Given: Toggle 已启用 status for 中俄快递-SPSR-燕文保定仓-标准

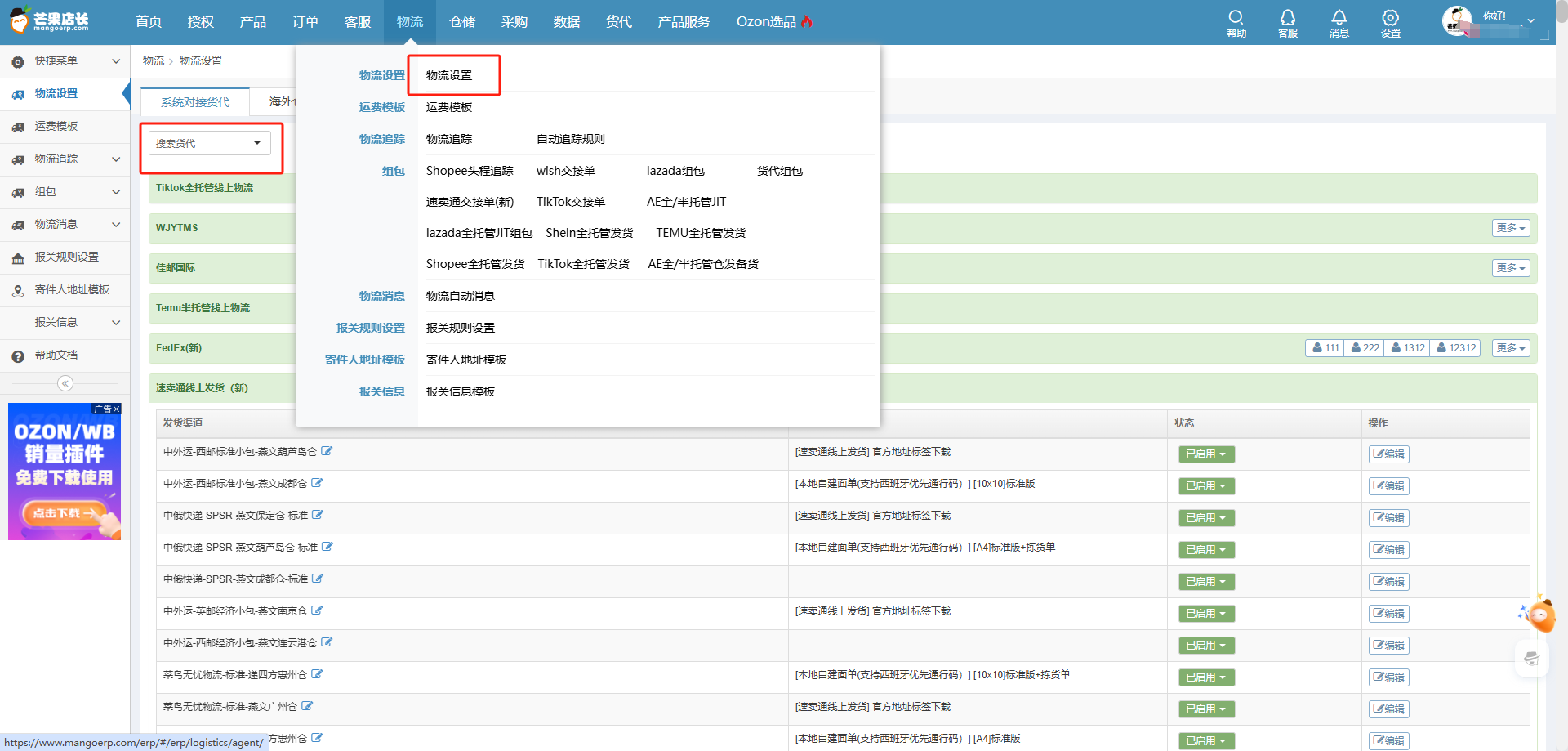Looking at the screenshot, I should 1206,518.
